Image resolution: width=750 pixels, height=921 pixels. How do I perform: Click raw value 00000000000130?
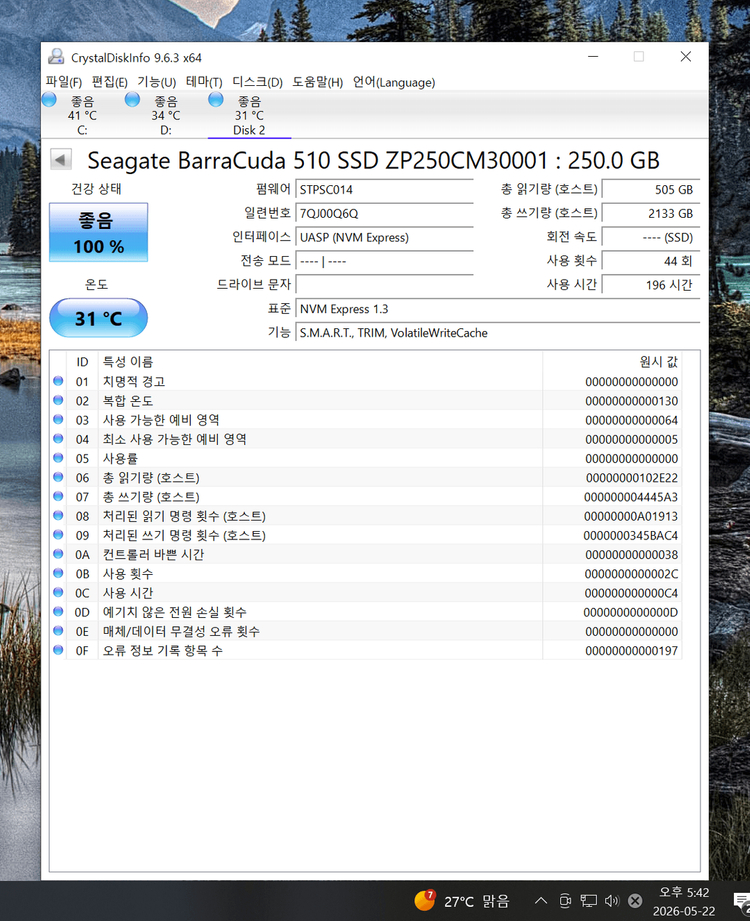pyautogui.click(x=631, y=401)
